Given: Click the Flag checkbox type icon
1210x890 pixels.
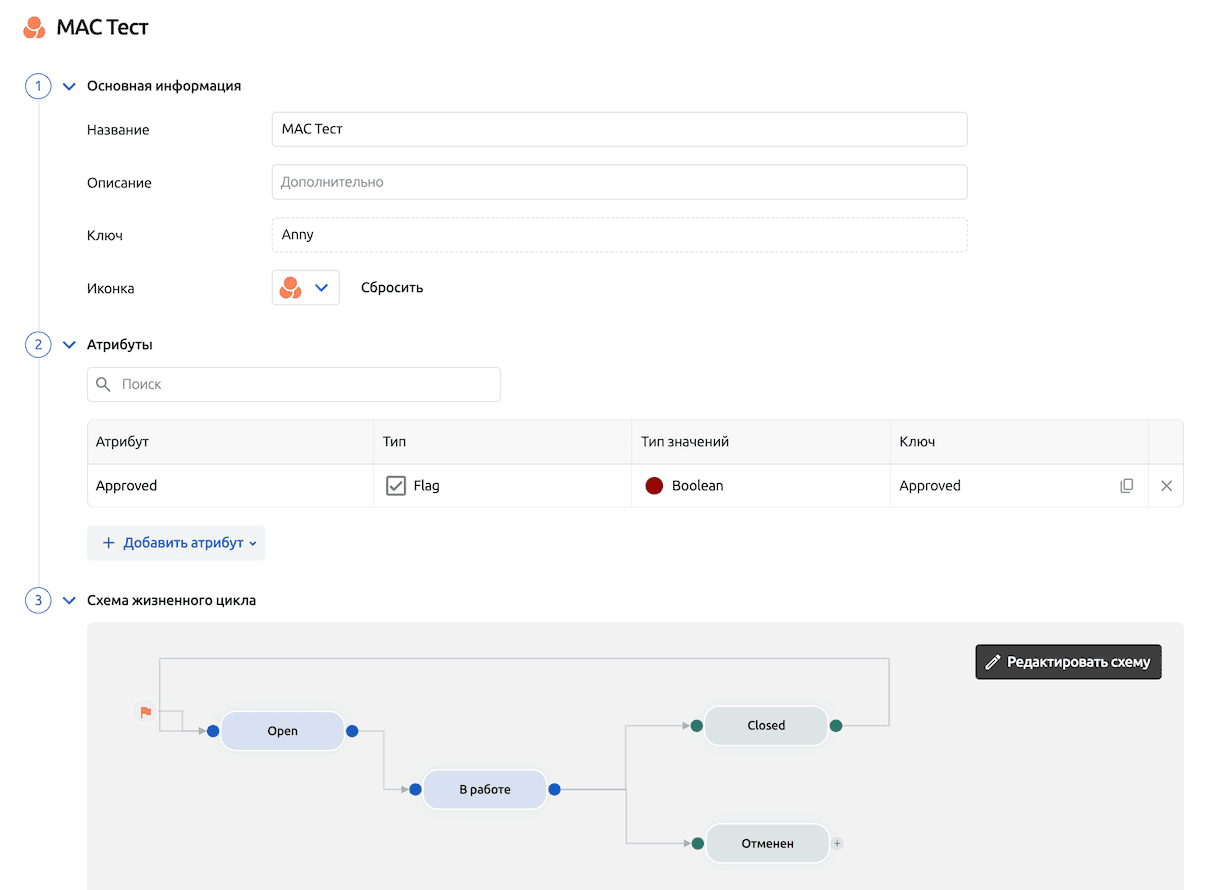Looking at the screenshot, I should coord(396,486).
